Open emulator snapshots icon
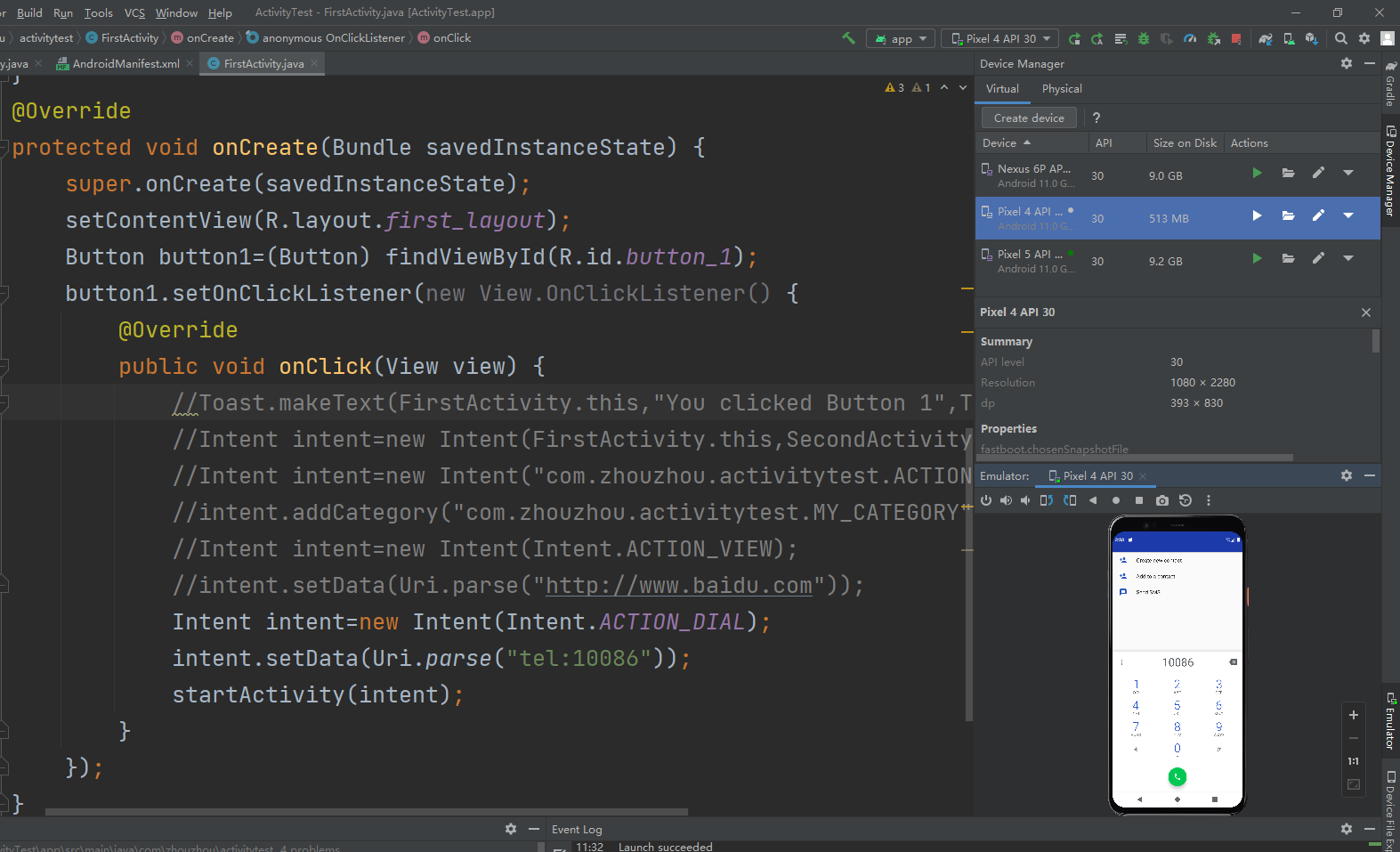 pyautogui.click(x=1186, y=500)
